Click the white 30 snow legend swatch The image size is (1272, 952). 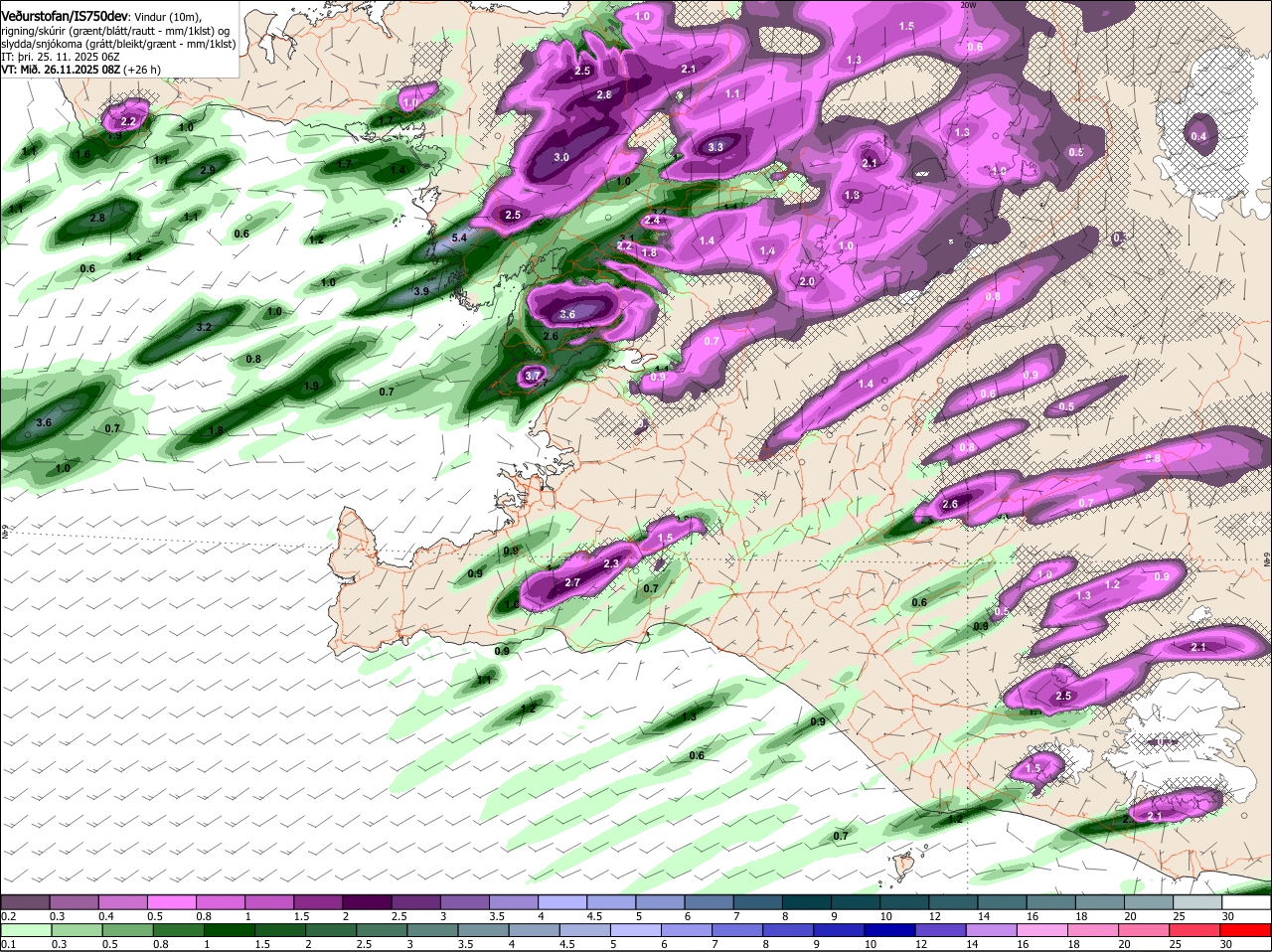tap(1247, 901)
